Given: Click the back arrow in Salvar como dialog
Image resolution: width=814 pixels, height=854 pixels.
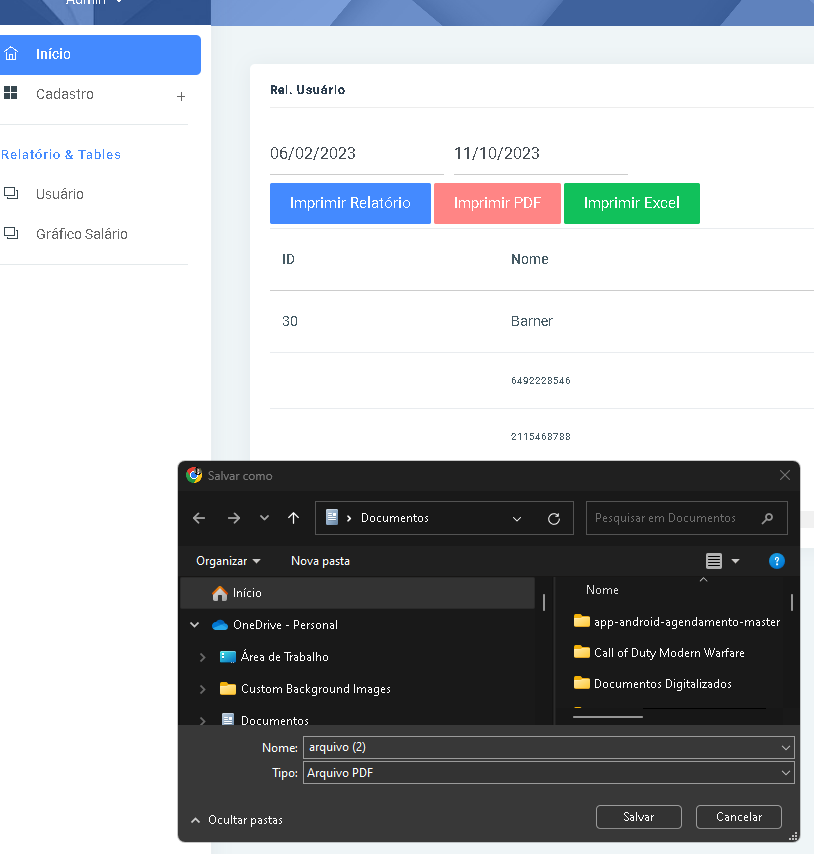Looking at the screenshot, I should click(x=198, y=518).
